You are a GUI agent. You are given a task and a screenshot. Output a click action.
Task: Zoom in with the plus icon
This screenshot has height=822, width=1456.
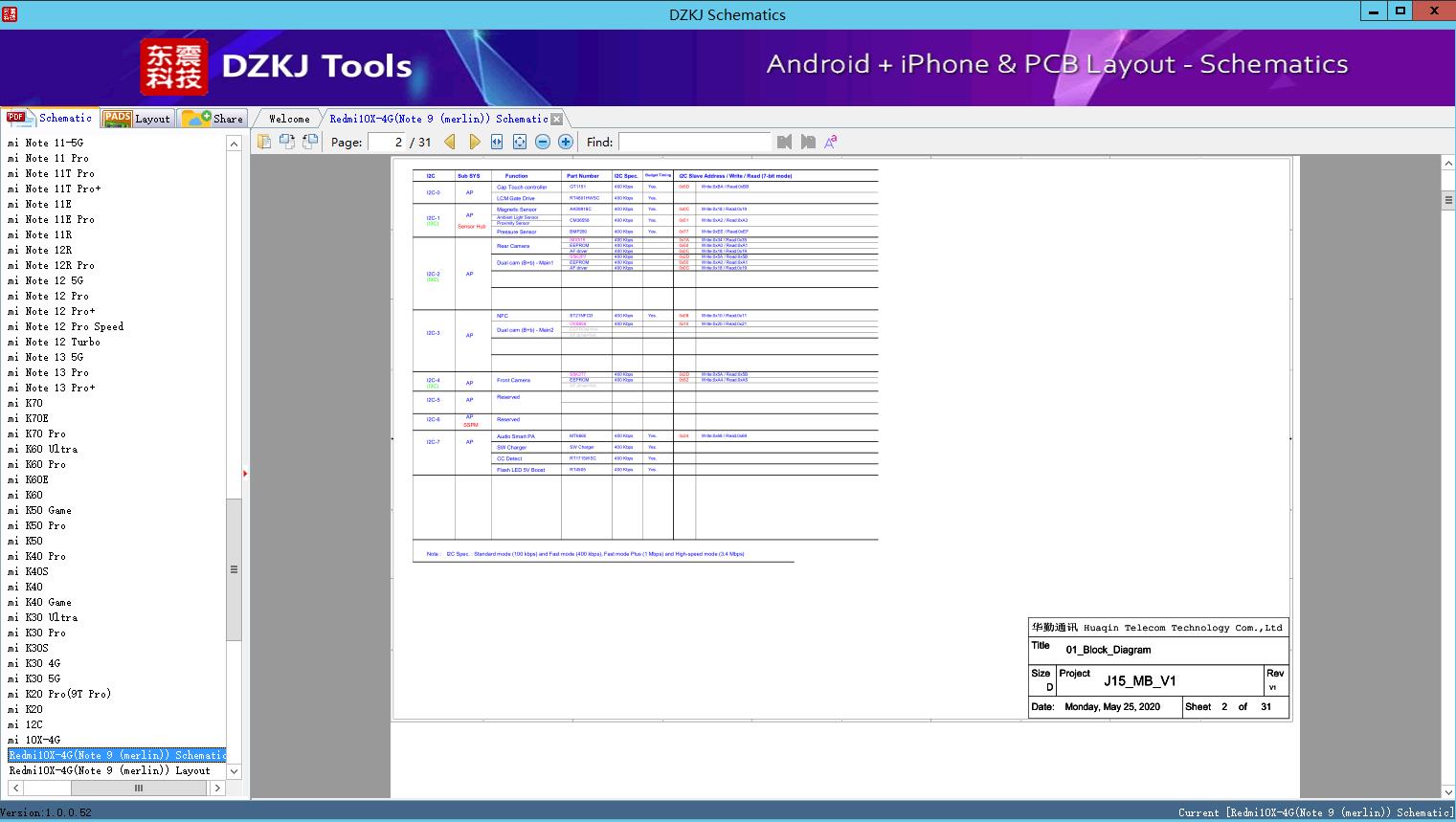(566, 142)
